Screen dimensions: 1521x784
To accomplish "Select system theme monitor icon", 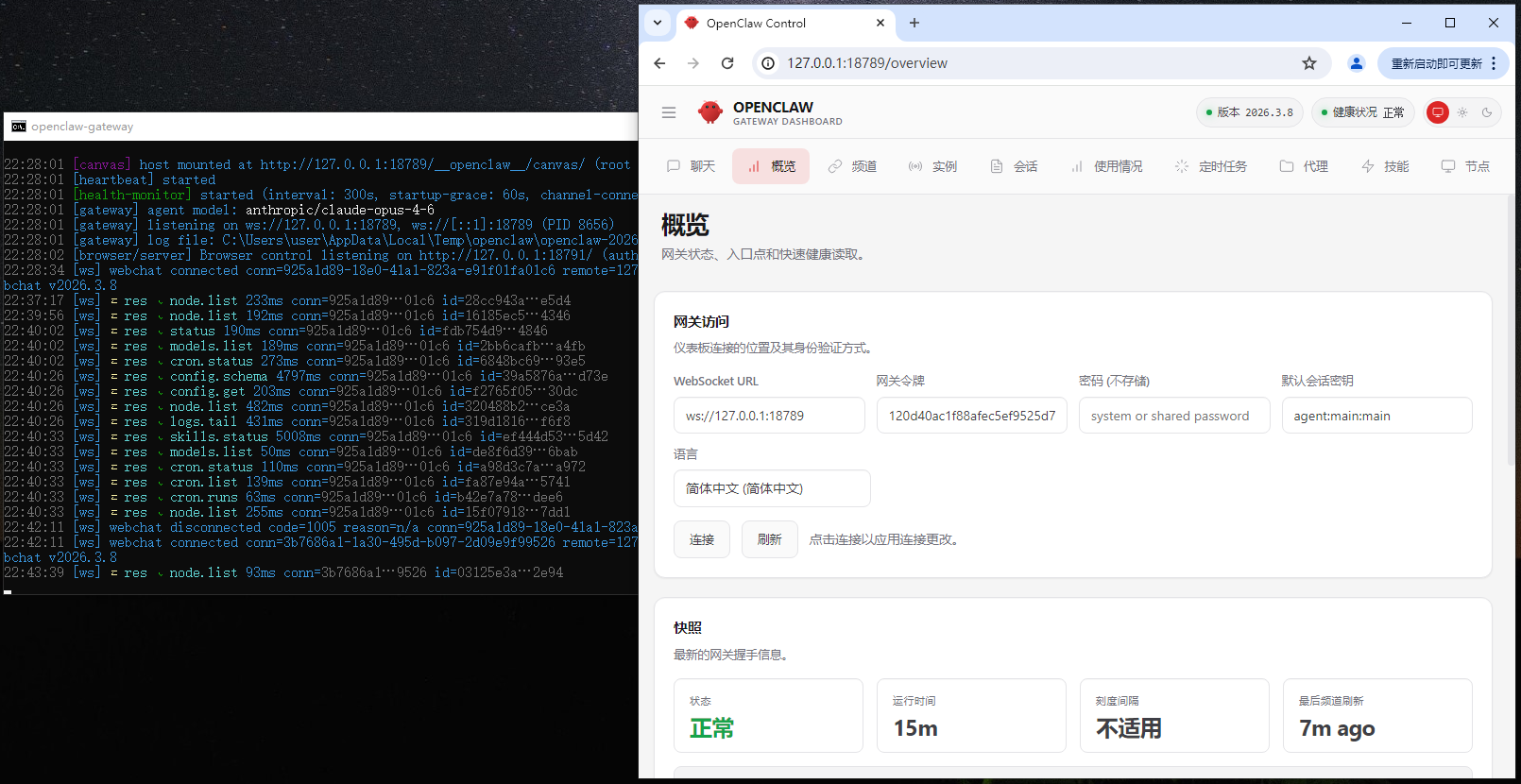I will click(x=1438, y=112).
